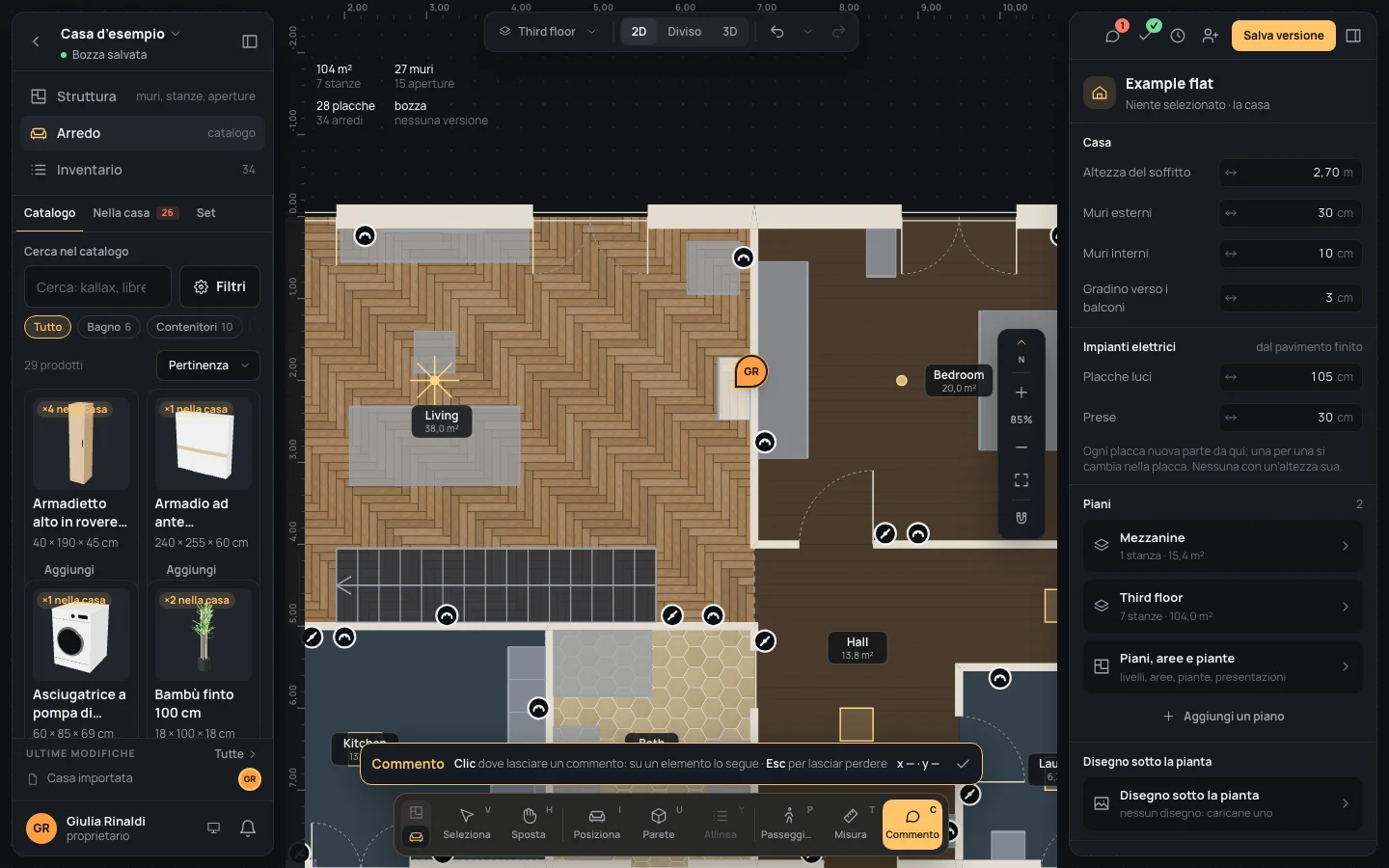Viewport: 1389px width, 868px height.
Task: Expand Piani, aree e piante section
Action: point(1223,666)
